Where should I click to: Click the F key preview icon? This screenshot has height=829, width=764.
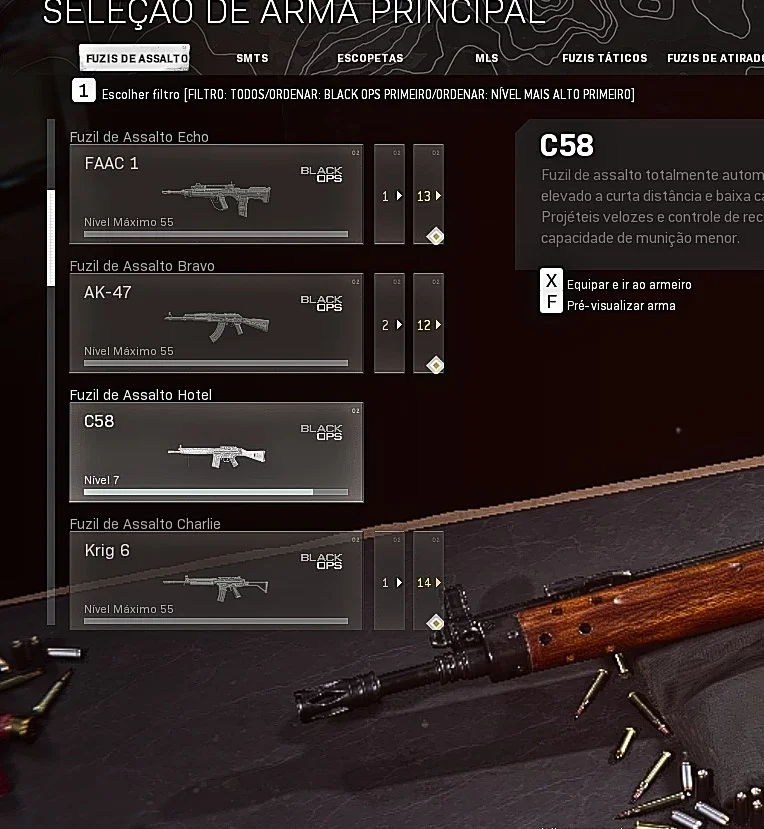pyautogui.click(x=551, y=302)
